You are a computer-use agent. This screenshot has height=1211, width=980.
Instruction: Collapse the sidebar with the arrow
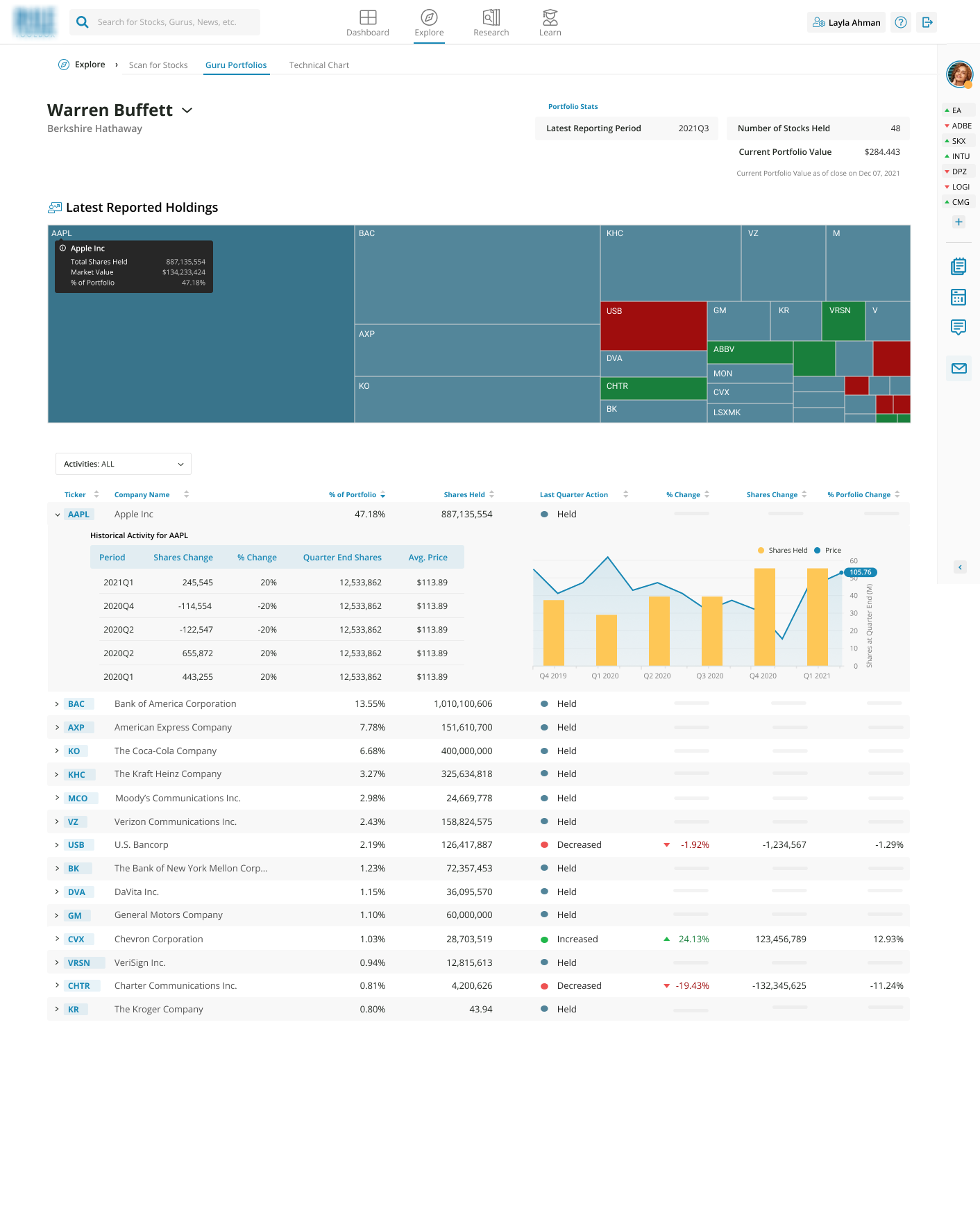point(960,567)
